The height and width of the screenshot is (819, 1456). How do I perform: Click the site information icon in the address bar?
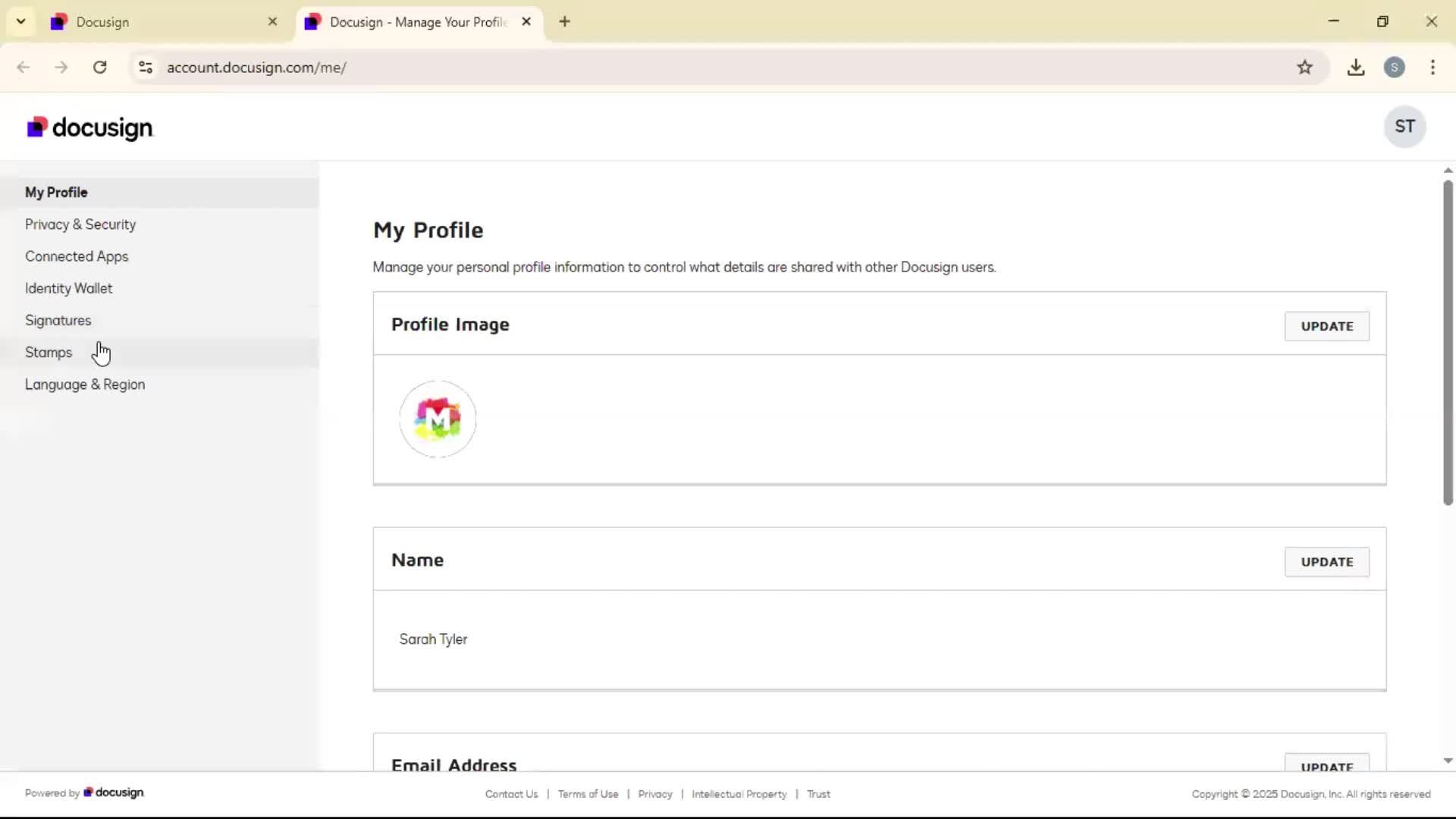coord(146,67)
